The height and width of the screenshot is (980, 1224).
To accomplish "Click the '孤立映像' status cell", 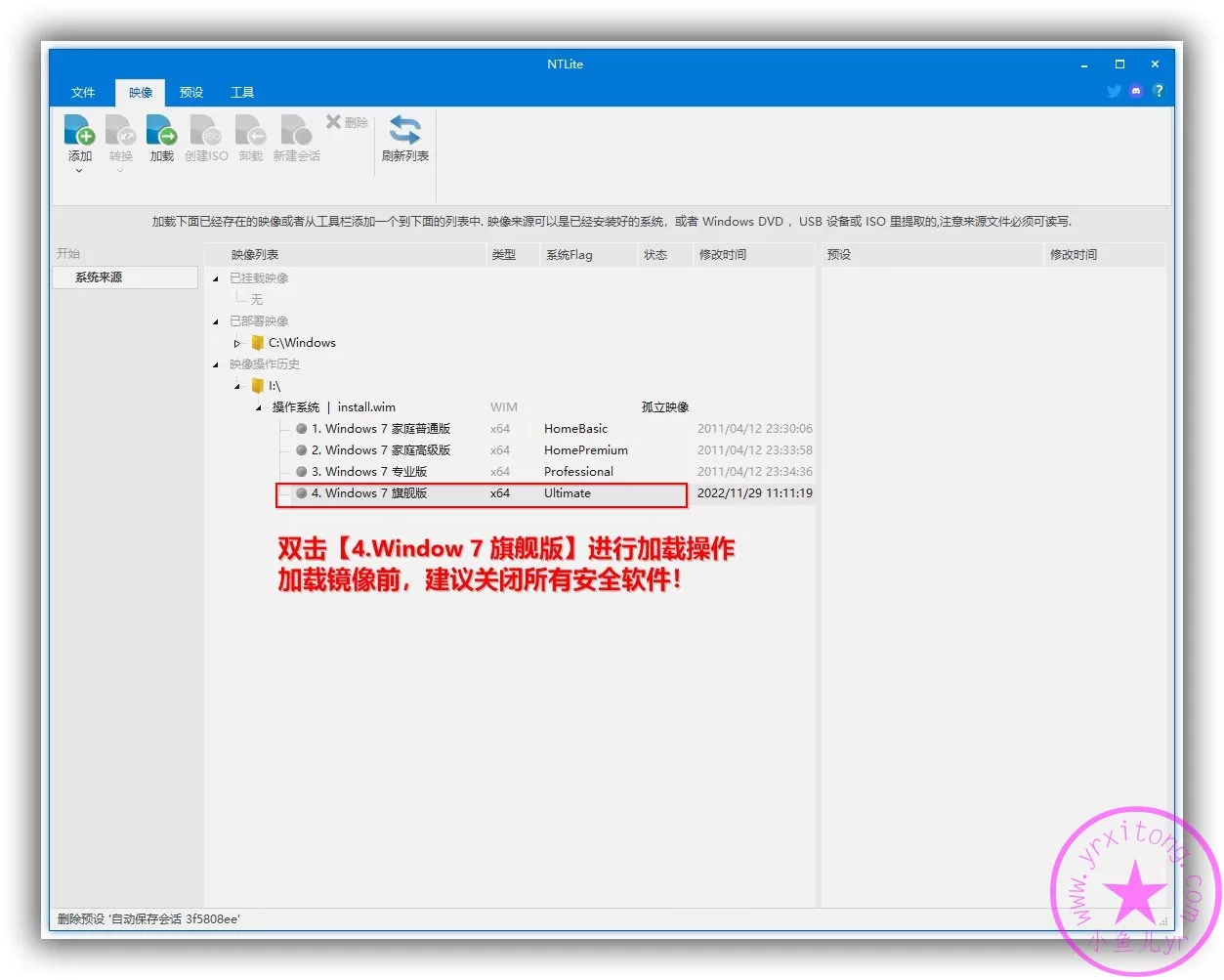I will point(665,407).
